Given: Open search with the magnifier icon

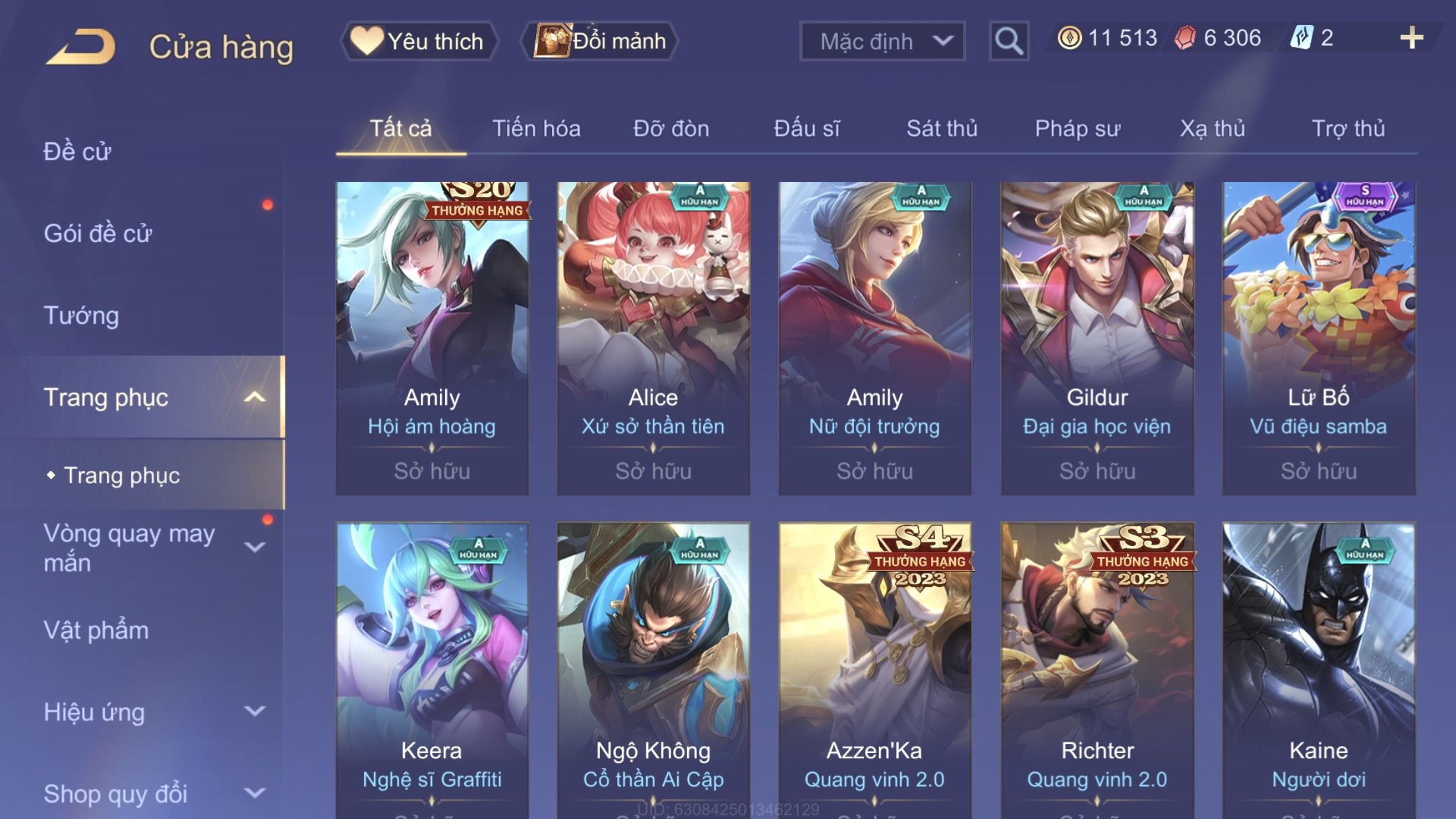Looking at the screenshot, I should [x=1008, y=41].
